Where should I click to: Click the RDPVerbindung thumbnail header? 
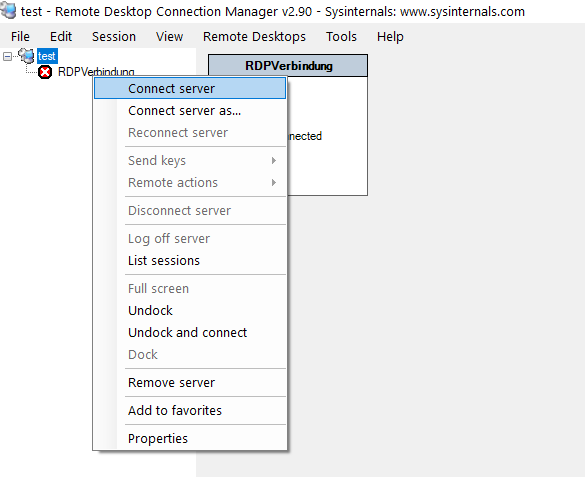tap(288, 66)
